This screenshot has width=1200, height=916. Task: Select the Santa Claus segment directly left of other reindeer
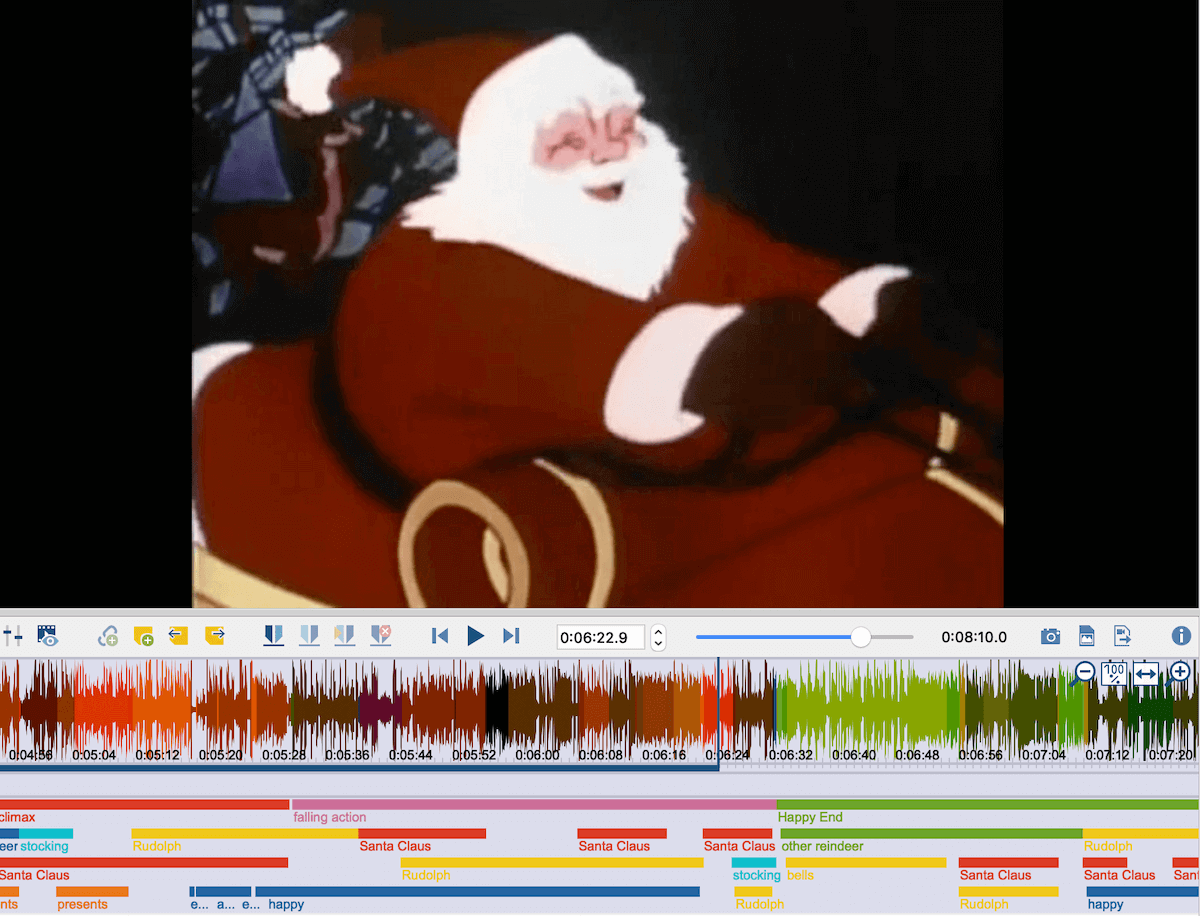[x=738, y=833]
